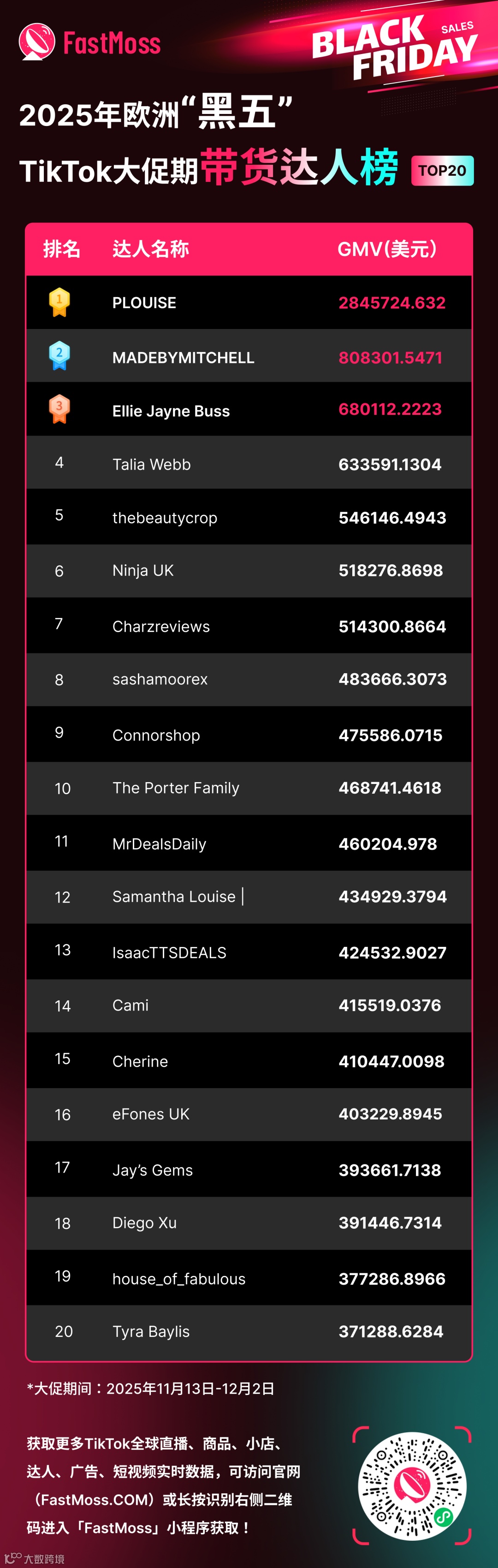Click the watermark logo at bottom left
Screen dimensions: 498x1568
[x=34, y=1558]
